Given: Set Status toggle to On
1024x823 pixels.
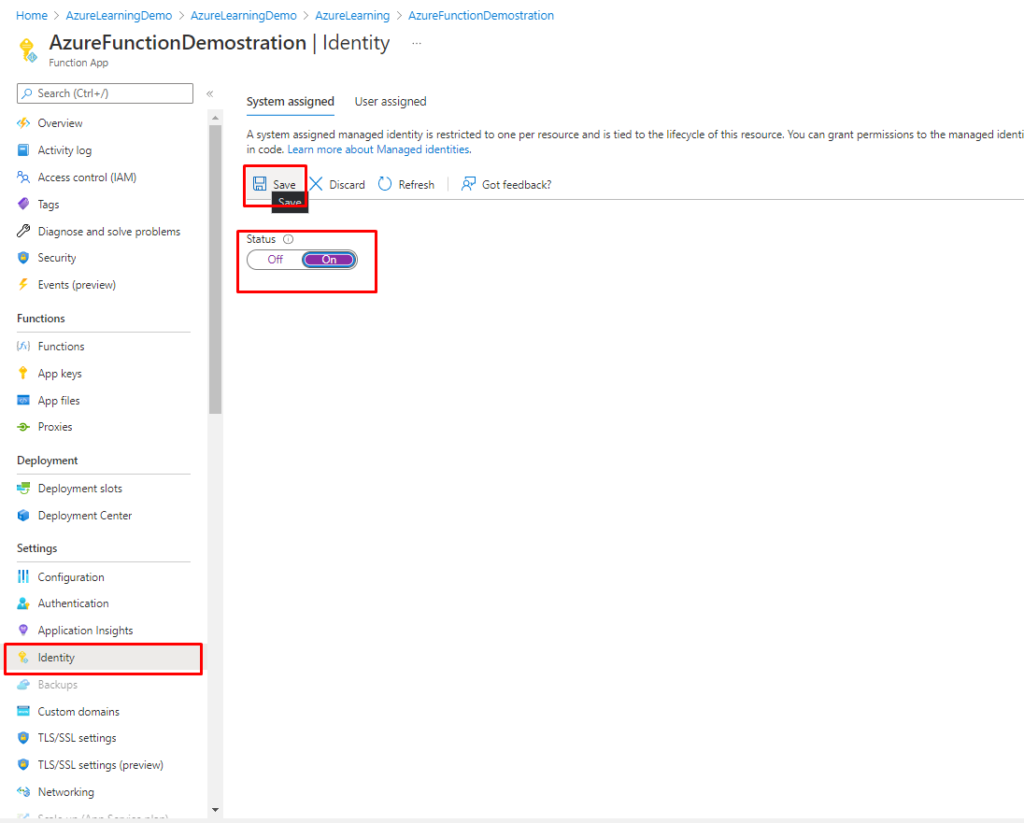Looking at the screenshot, I should [329, 259].
